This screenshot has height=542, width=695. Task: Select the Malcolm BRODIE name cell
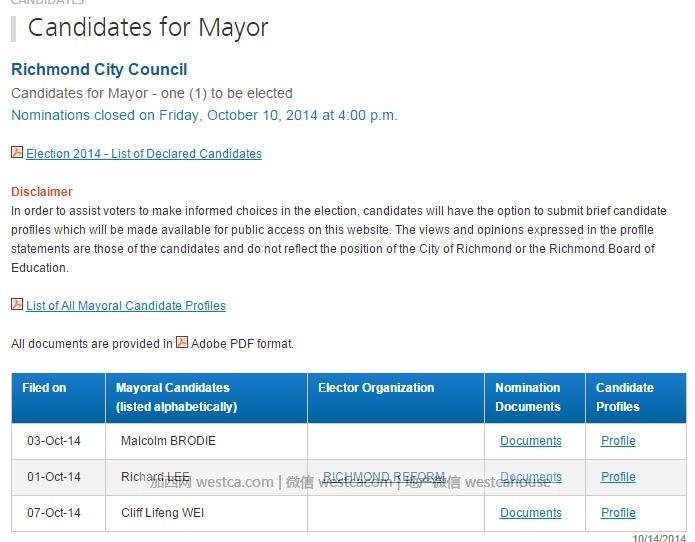pos(206,441)
